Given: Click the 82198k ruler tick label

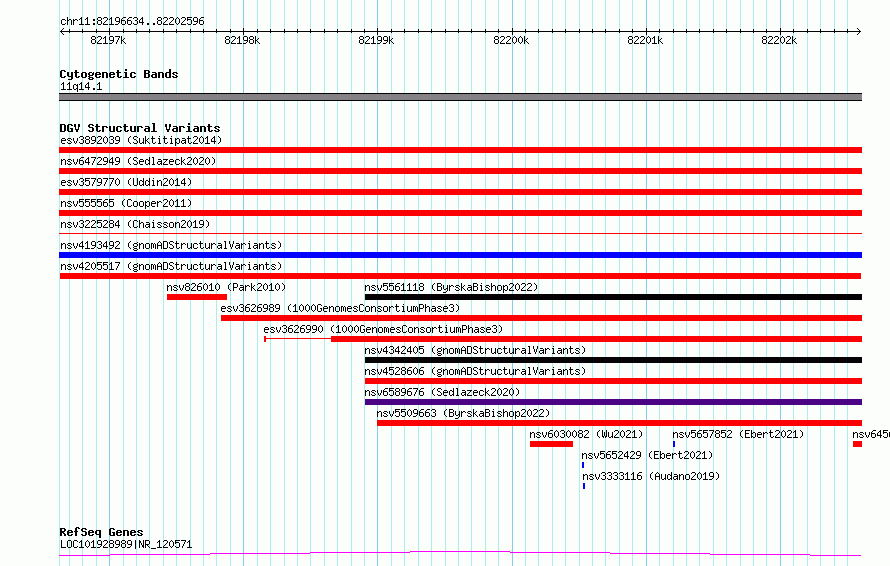Looking at the screenshot, I should point(242,40).
